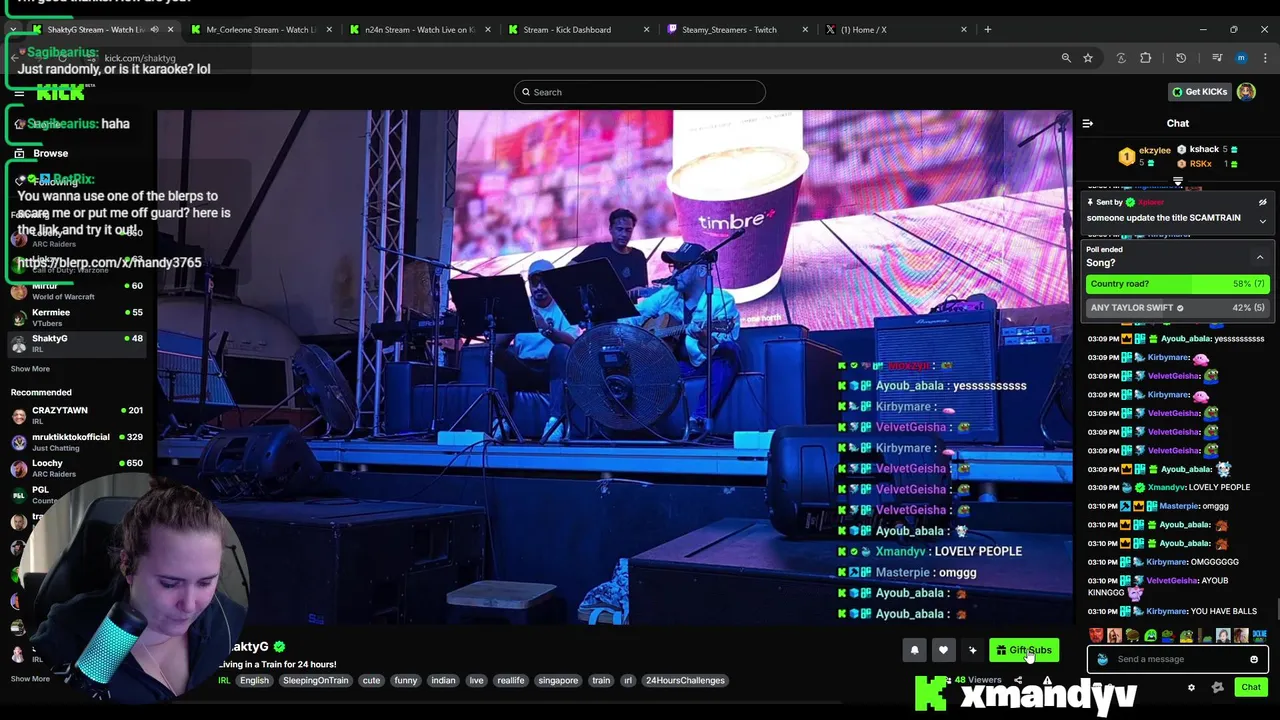The image size is (1280, 720).
Task: Select the ANY TAYLOR SWIFT poll option
Action: coord(1178,308)
